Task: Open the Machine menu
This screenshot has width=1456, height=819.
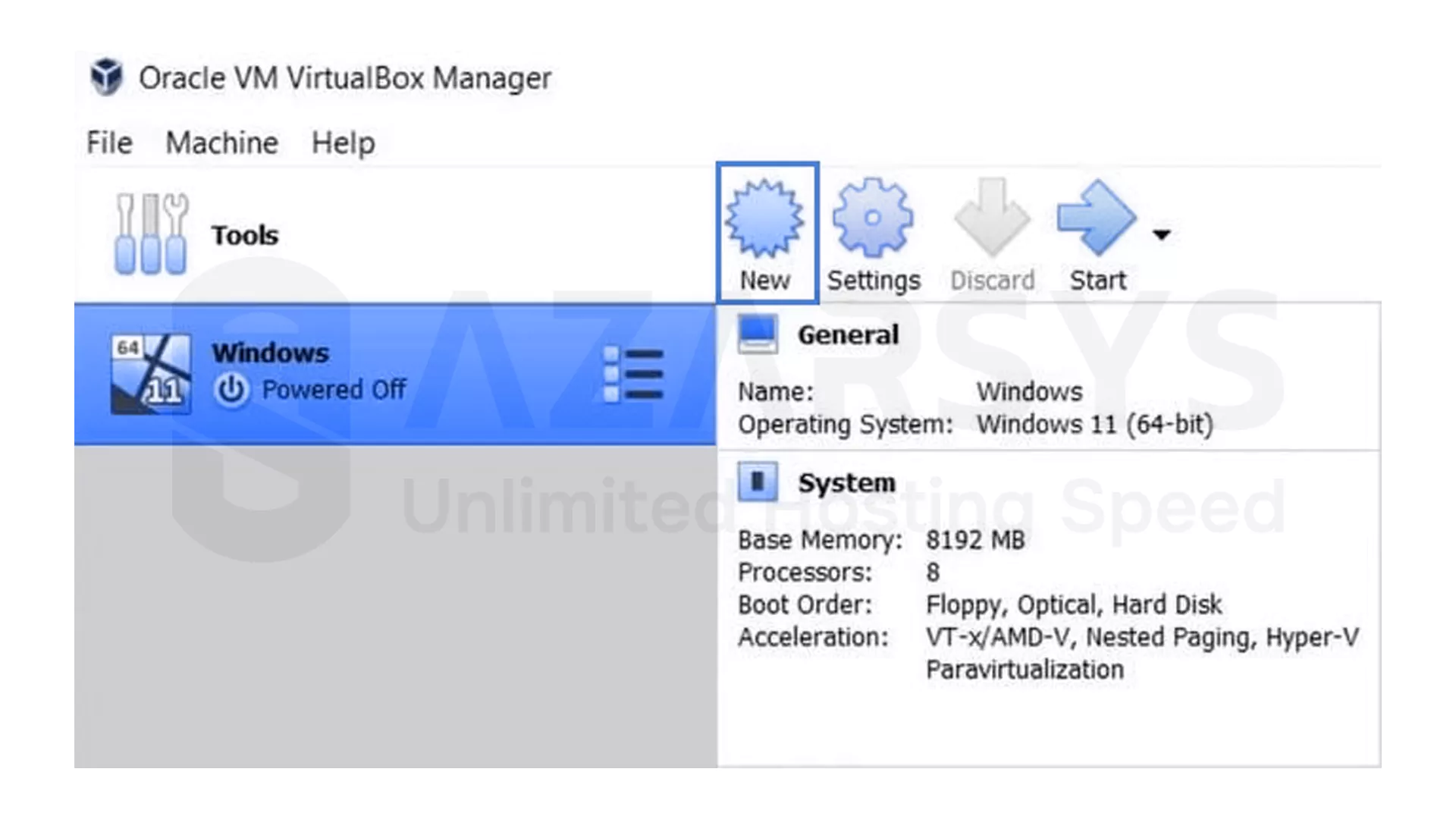Action: tap(221, 143)
